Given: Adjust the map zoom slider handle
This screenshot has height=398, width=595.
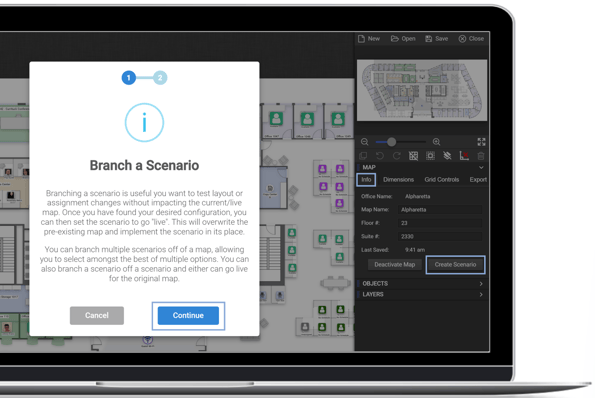Looking at the screenshot, I should point(391,142).
